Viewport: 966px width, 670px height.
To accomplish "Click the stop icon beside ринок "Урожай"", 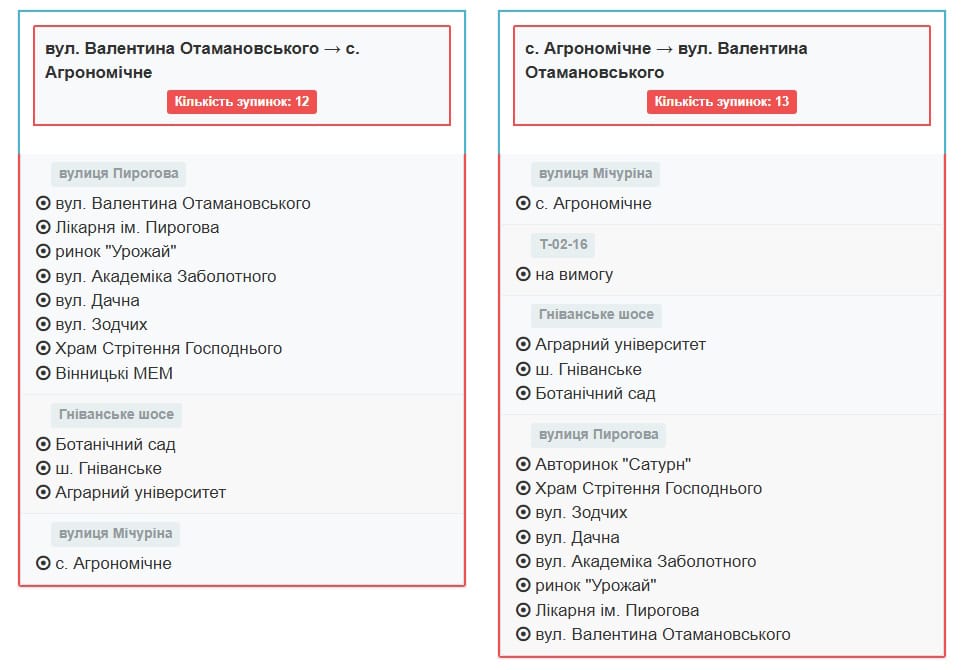I will click(x=43, y=251).
